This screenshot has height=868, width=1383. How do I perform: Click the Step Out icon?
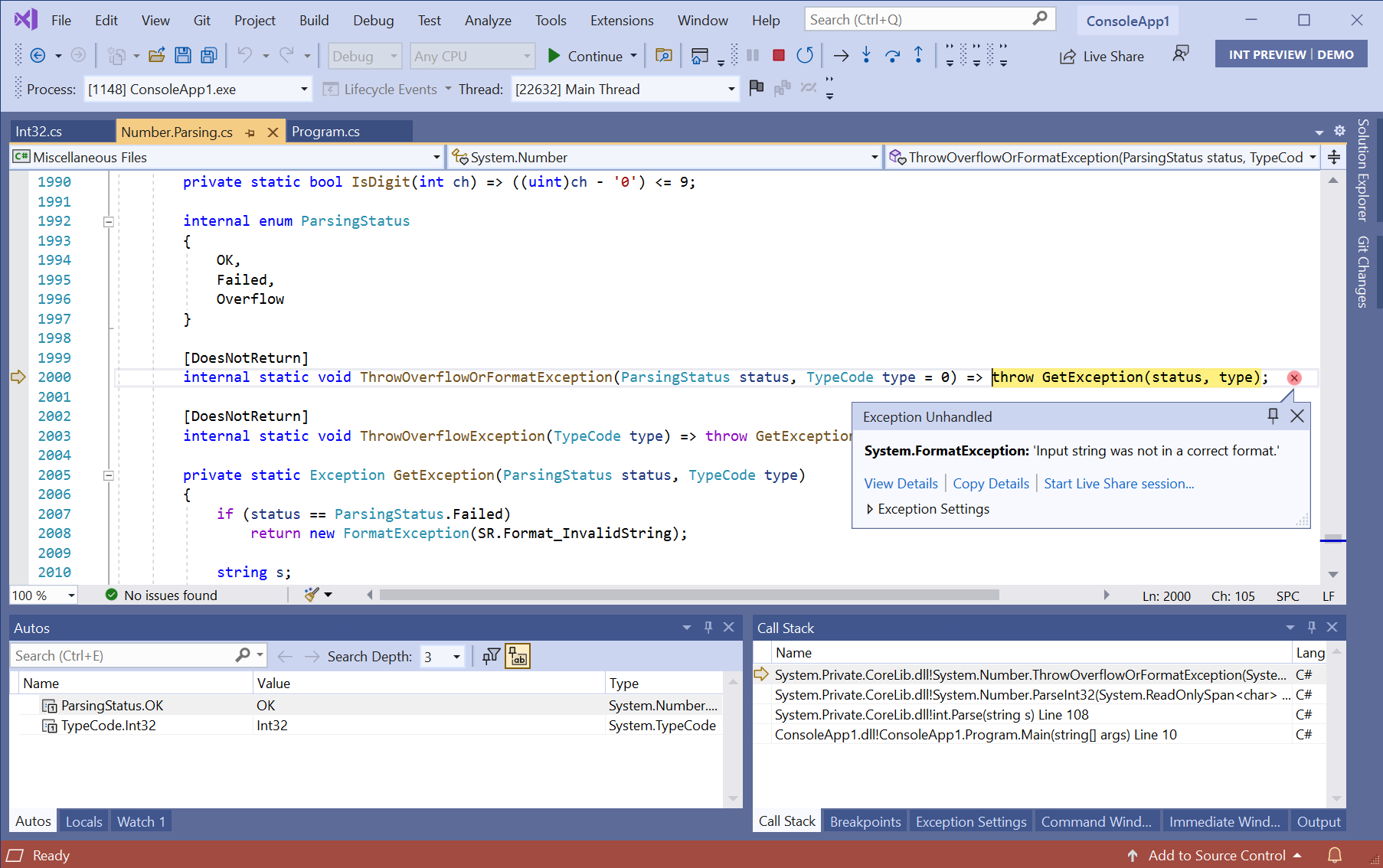918,55
